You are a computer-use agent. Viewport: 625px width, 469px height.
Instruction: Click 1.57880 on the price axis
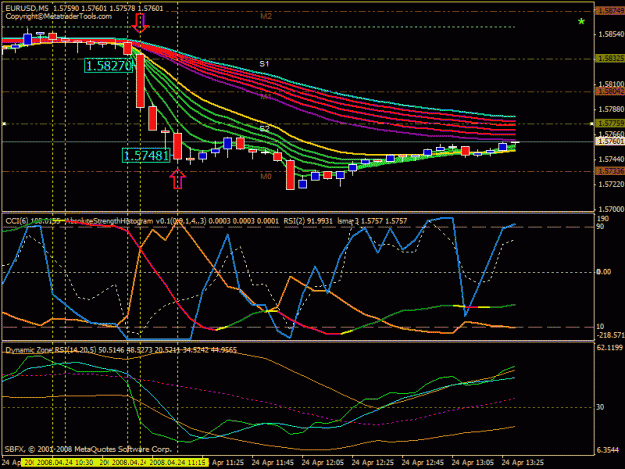[611, 109]
